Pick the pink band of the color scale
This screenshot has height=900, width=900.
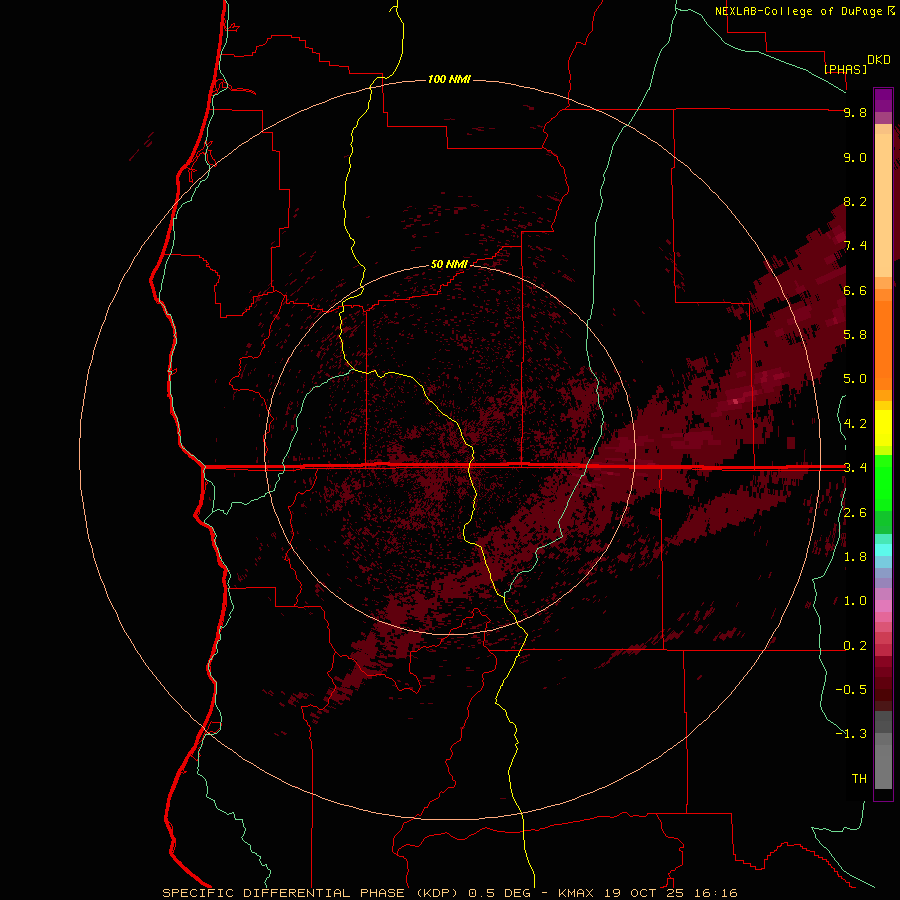point(883,606)
